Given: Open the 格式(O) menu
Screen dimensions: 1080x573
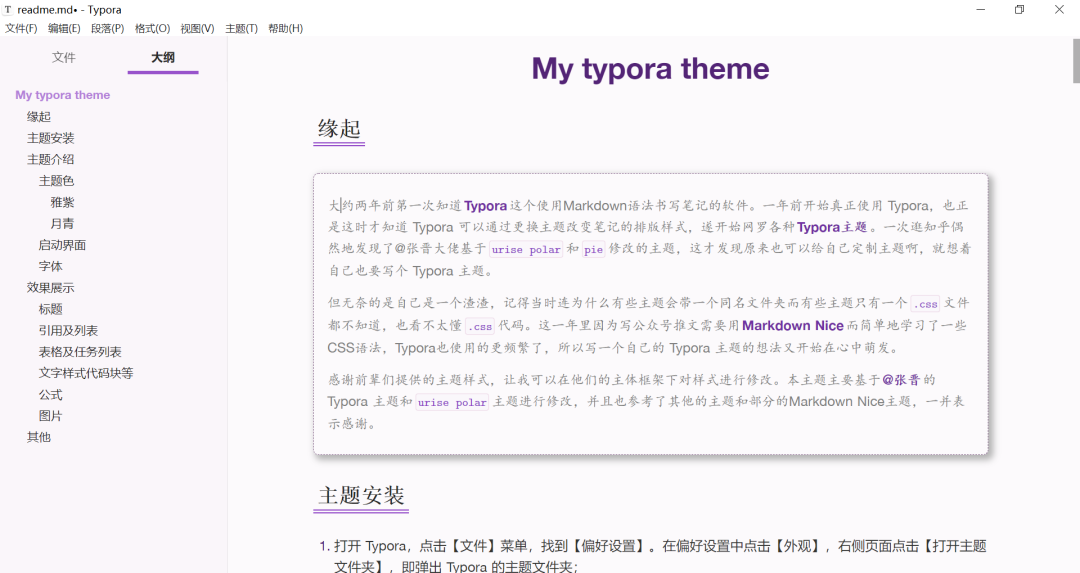Looking at the screenshot, I should coord(152,28).
